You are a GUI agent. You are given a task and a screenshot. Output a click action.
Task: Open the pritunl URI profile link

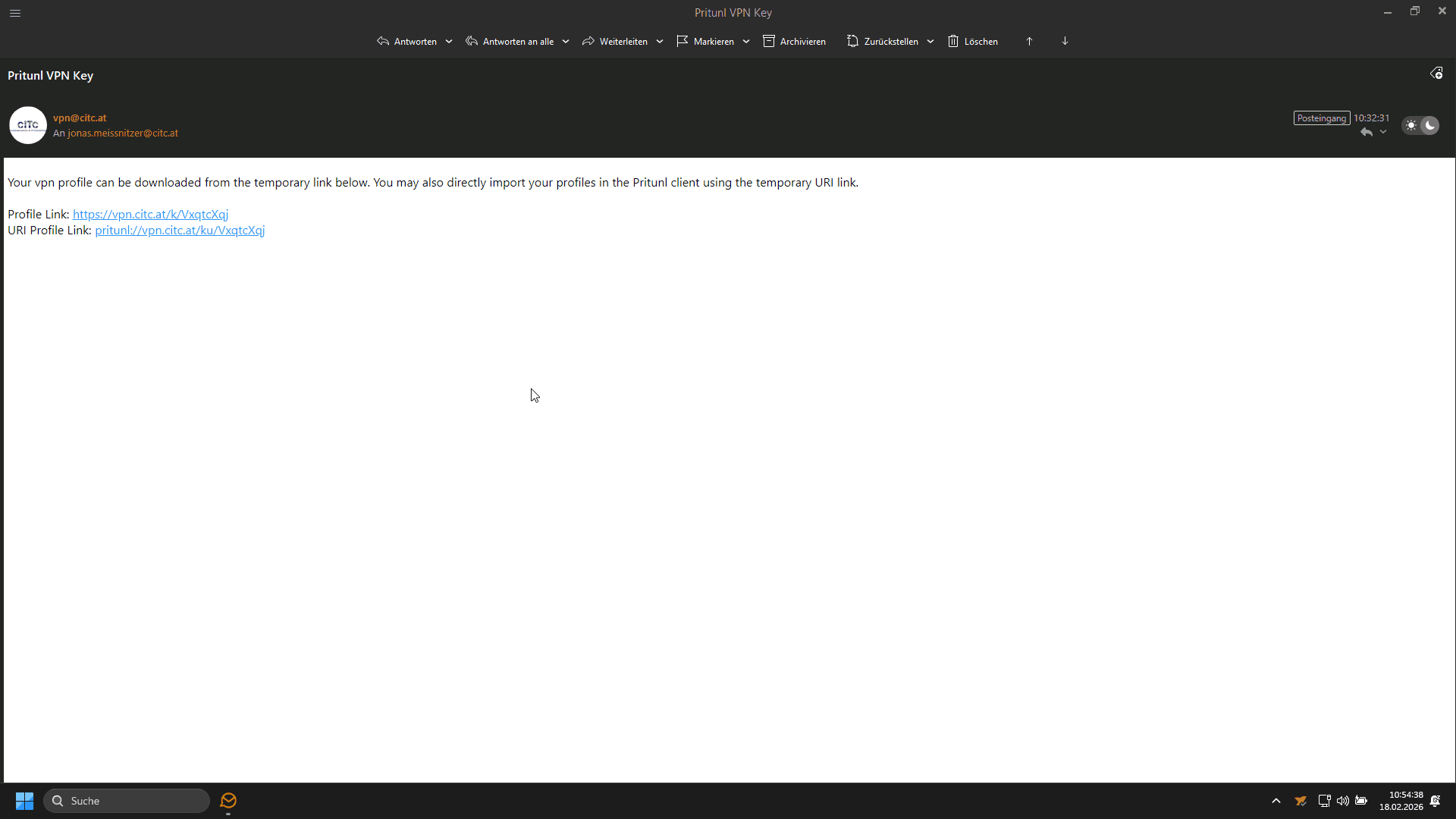(x=180, y=231)
